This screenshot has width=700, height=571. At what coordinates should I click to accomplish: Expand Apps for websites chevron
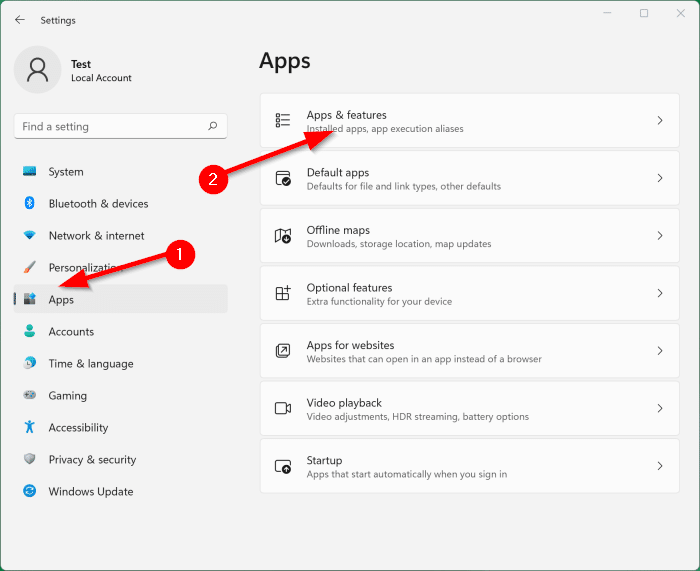pyautogui.click(x=660, y=350)
